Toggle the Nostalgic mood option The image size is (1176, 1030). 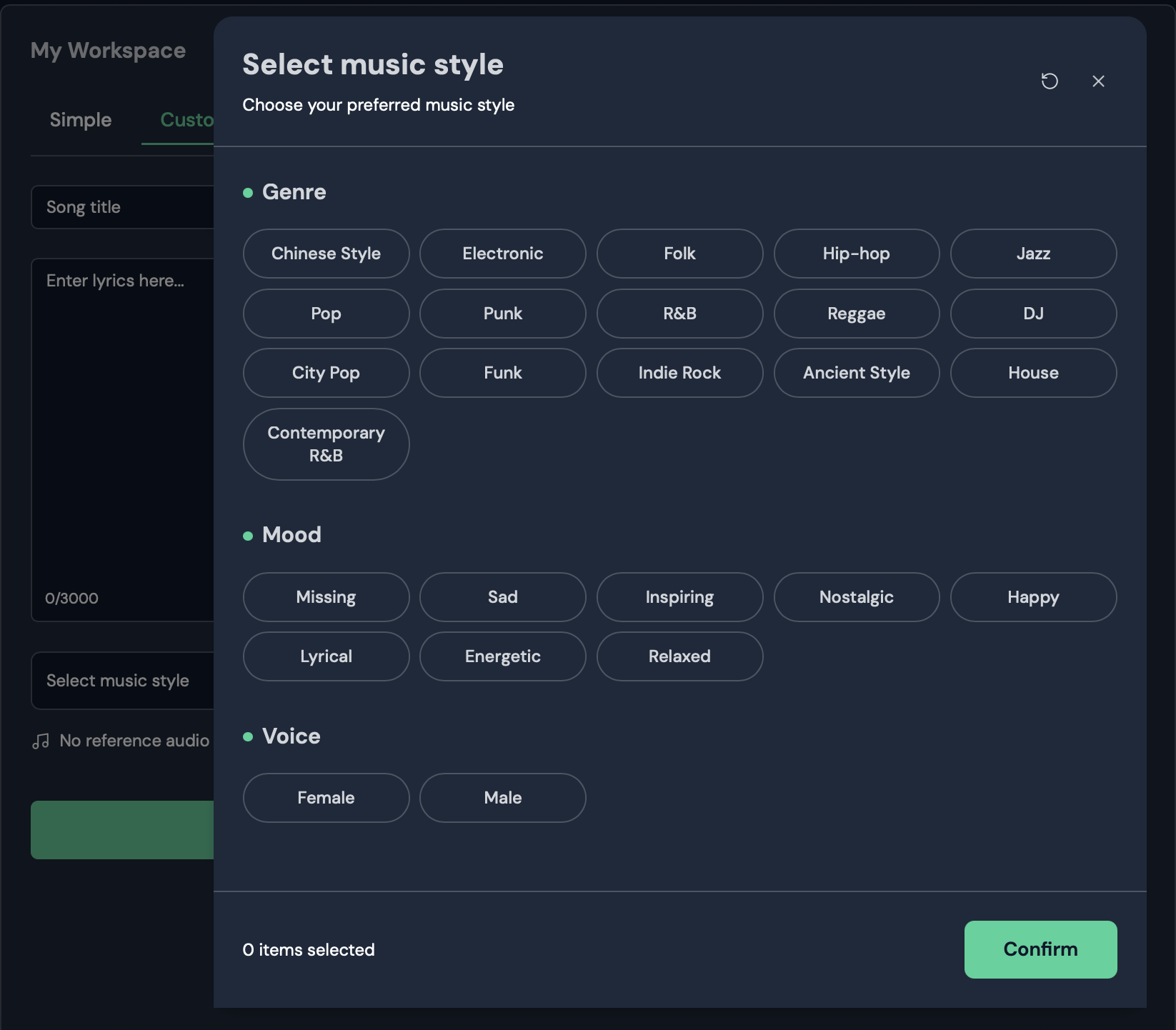coord(856,597)
